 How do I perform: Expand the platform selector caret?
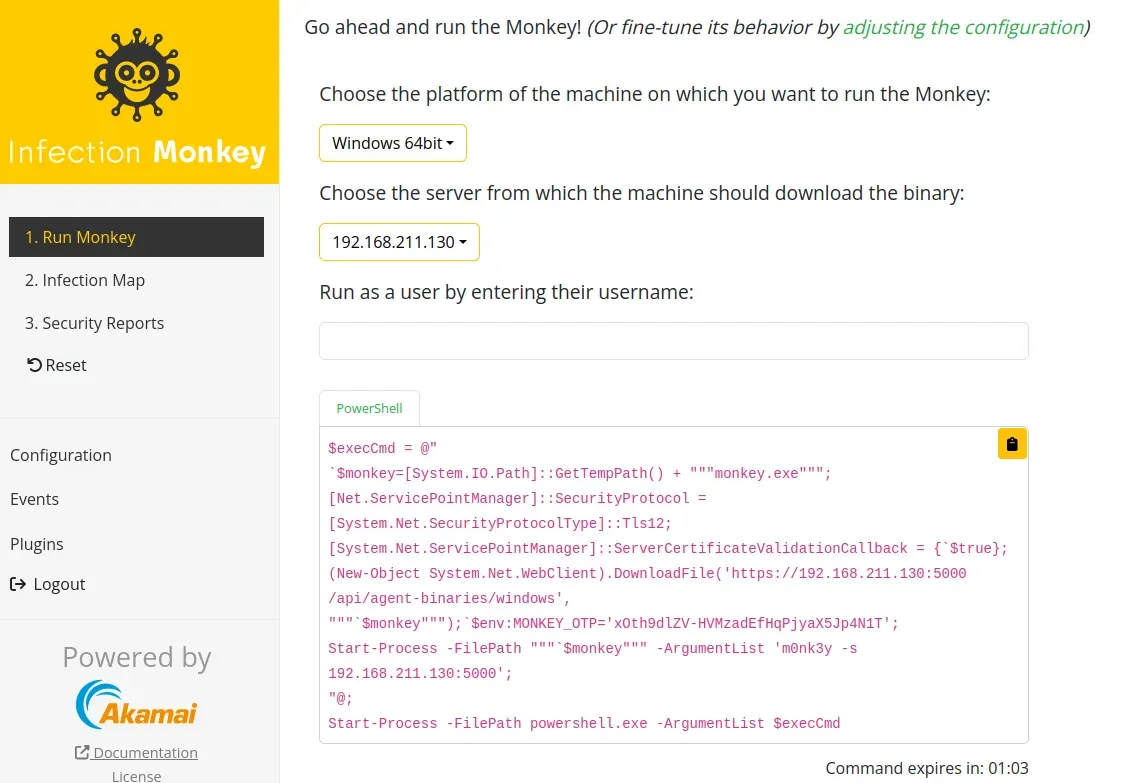pyautogui.click(x=453, y=142)
